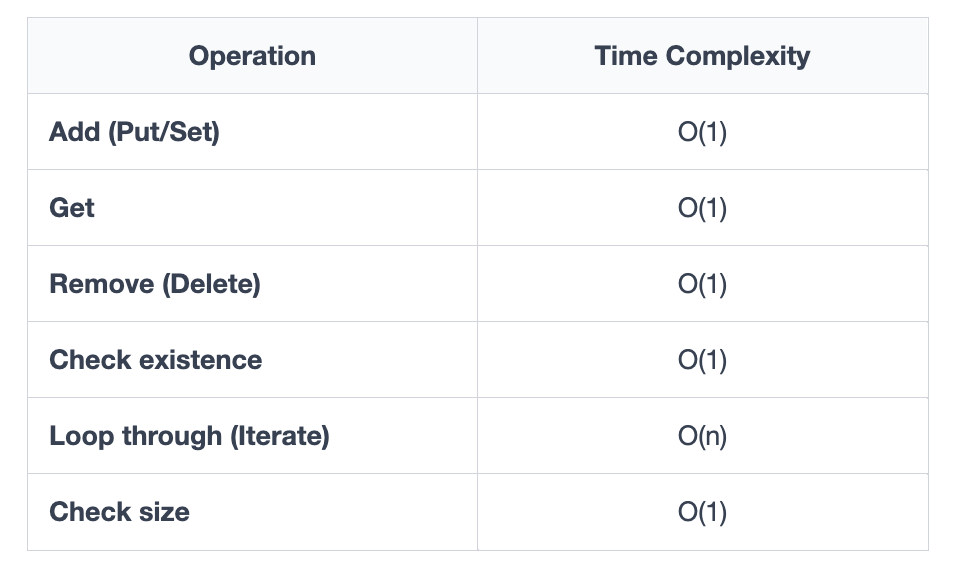Select the Remove (Delete) operation cell

pos(252,284)
